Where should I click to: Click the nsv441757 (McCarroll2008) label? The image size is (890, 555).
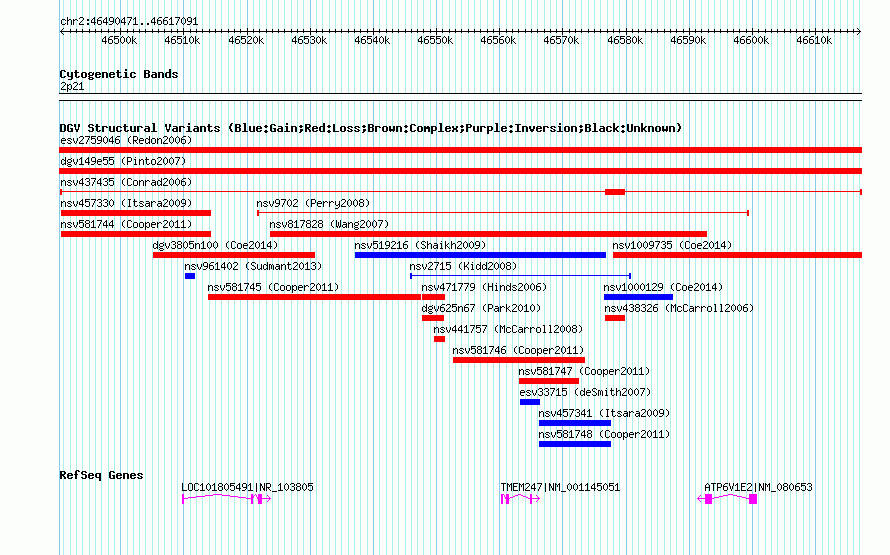[508, 329]
